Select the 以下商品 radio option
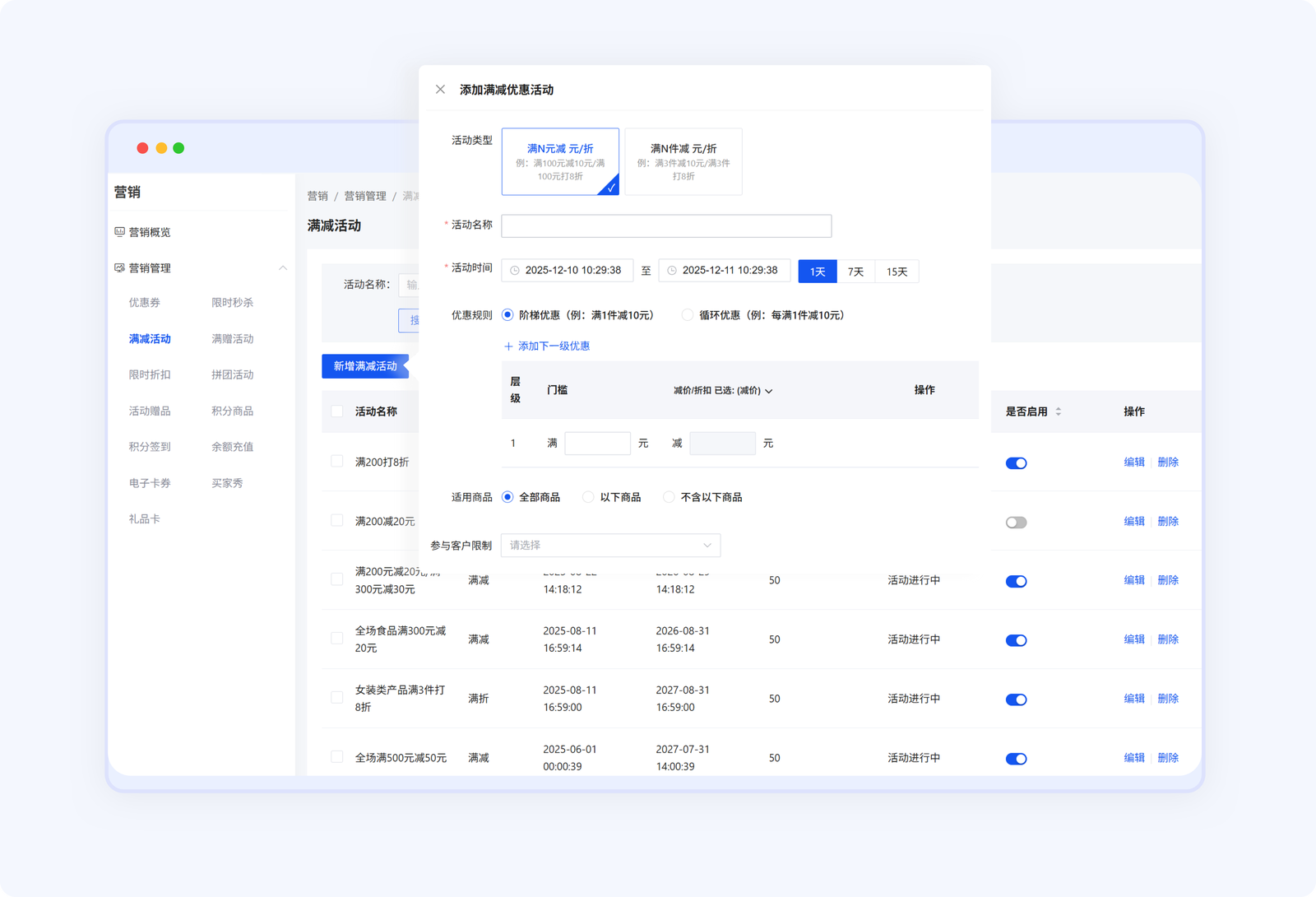This screenshot has width=1316, height=897. pyautogui.click(x=588, y=497)
